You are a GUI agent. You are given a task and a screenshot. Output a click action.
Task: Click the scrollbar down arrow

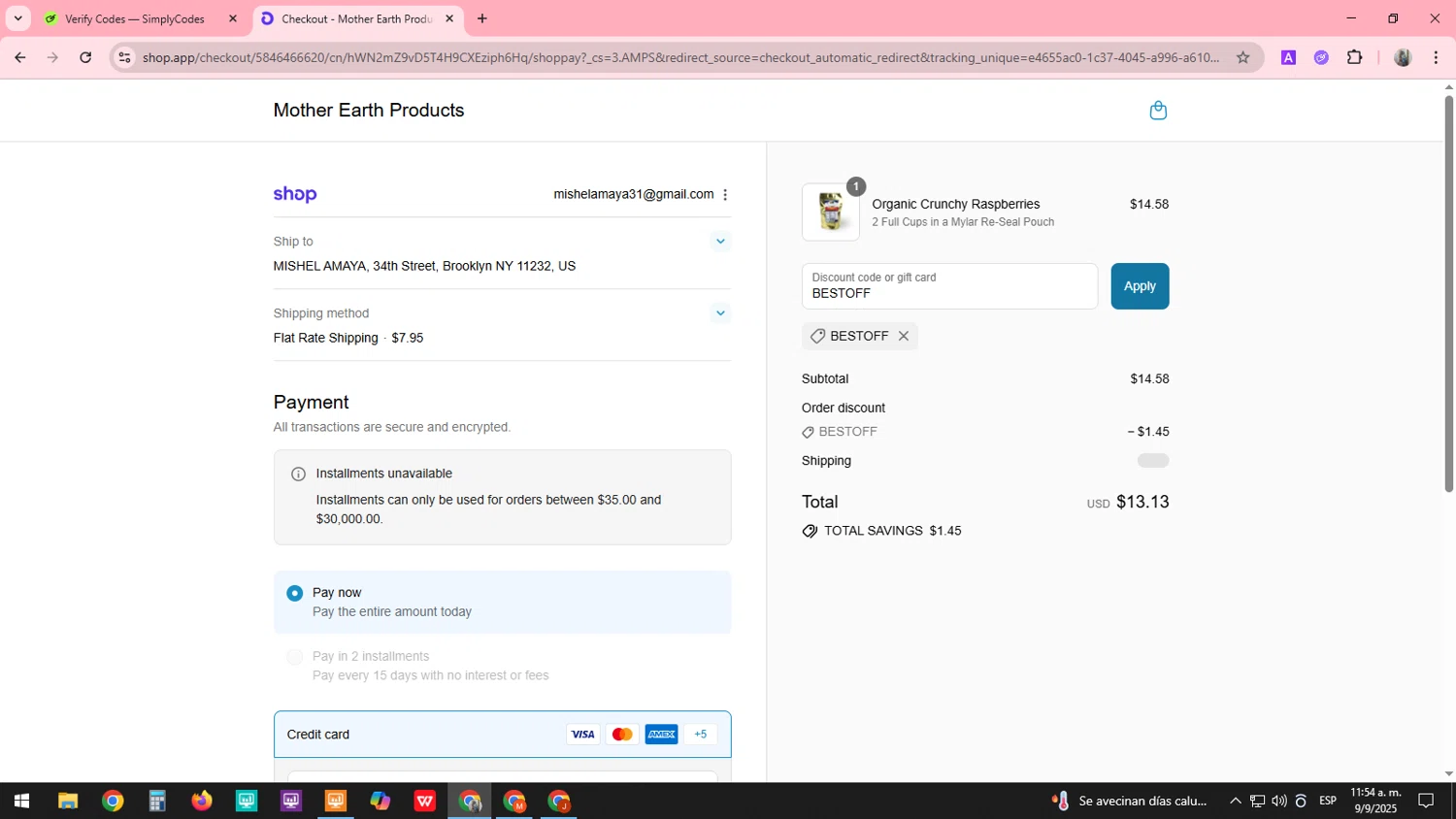click(x=1448, y=773)
